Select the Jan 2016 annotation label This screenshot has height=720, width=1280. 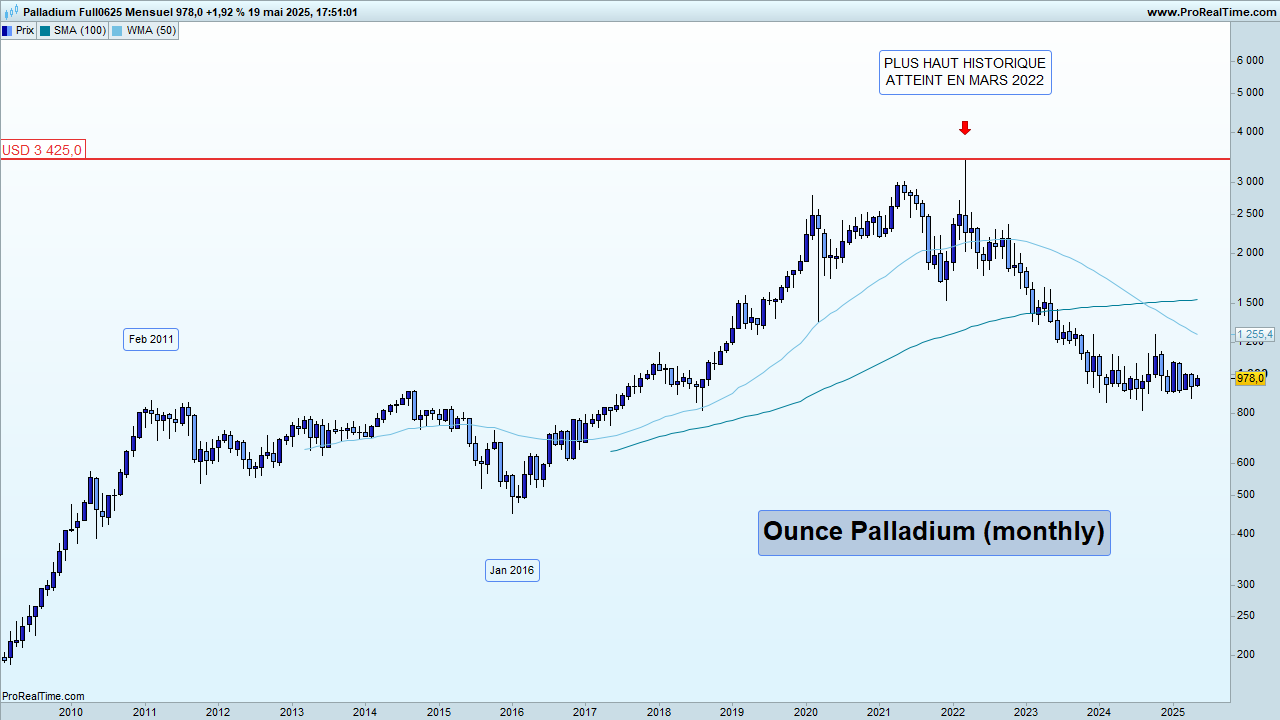pos(512,571)
